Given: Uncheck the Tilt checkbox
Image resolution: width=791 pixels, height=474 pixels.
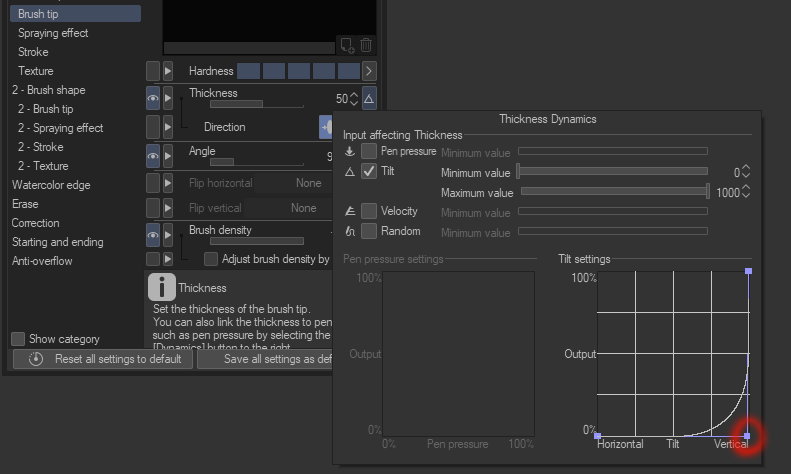Looking at the screenshot, I should [369, 171].
